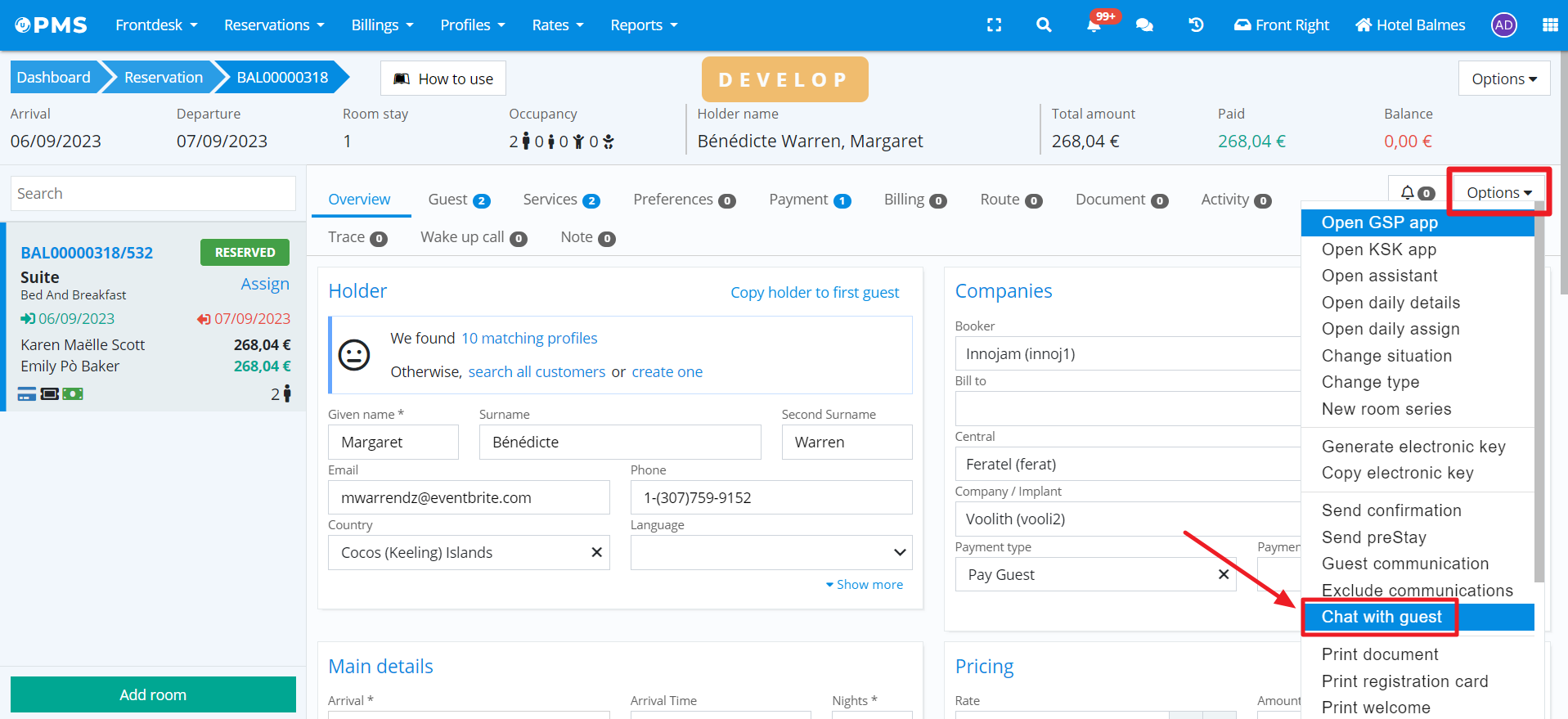Expand Show more holder fields
Image resolution: width=1568 pixels, height=719 pixels.
(x=865, y=585)
